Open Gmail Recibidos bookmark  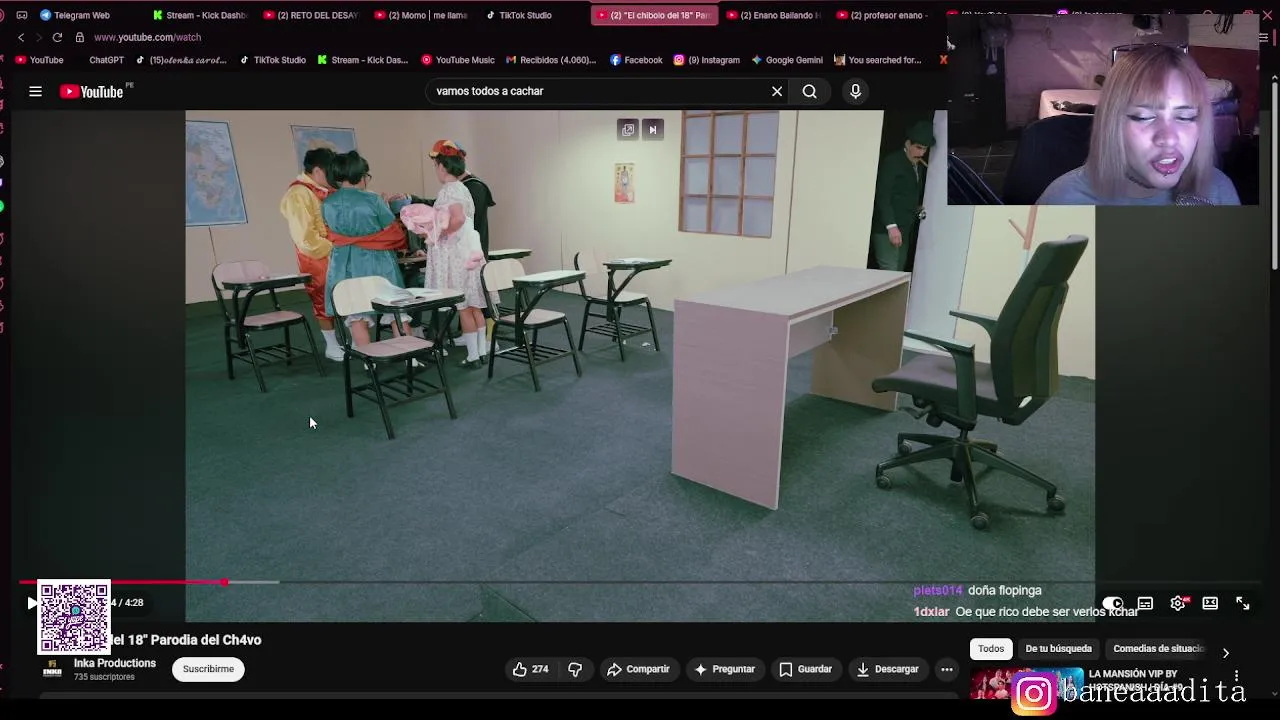[550, 60]
